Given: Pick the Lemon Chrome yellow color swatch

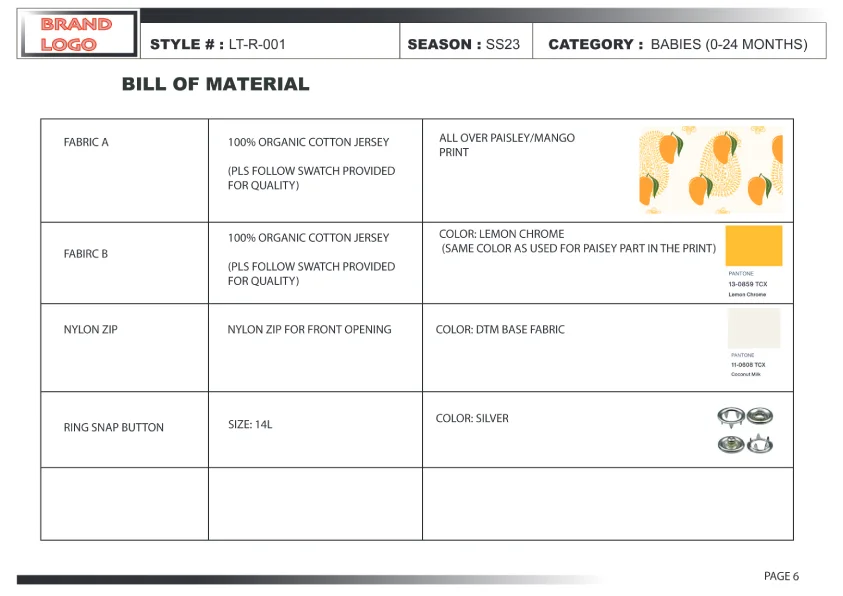Looking at the screenshot, I should pos(753,246).
